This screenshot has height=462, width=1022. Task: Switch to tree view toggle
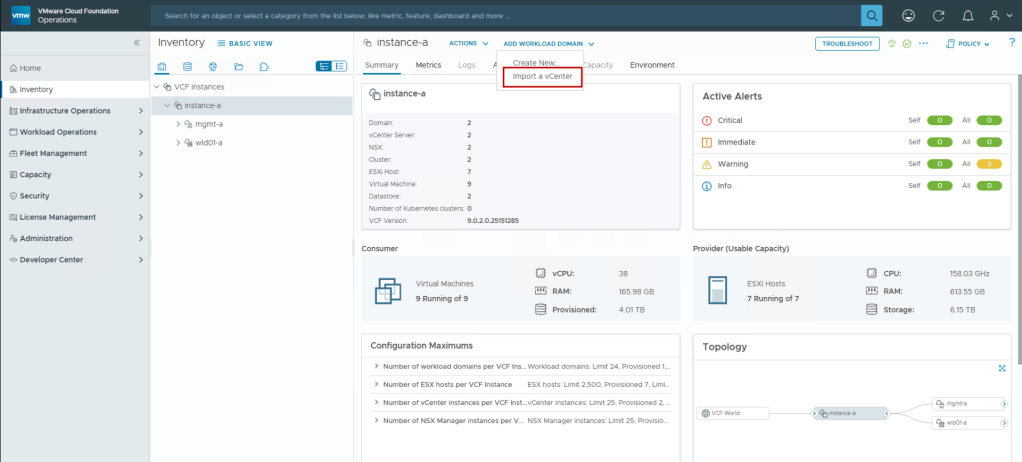(x=324, y=66)
